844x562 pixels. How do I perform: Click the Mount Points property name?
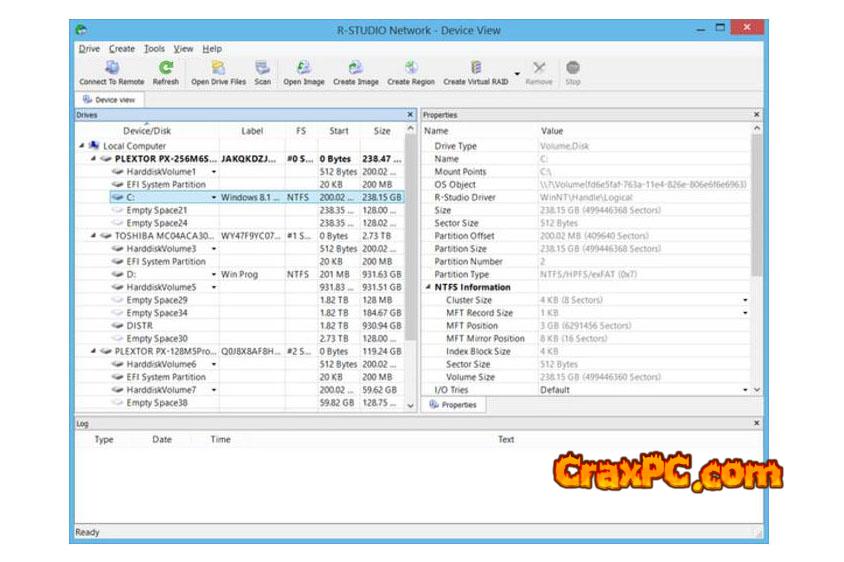[x=460, y=172]
